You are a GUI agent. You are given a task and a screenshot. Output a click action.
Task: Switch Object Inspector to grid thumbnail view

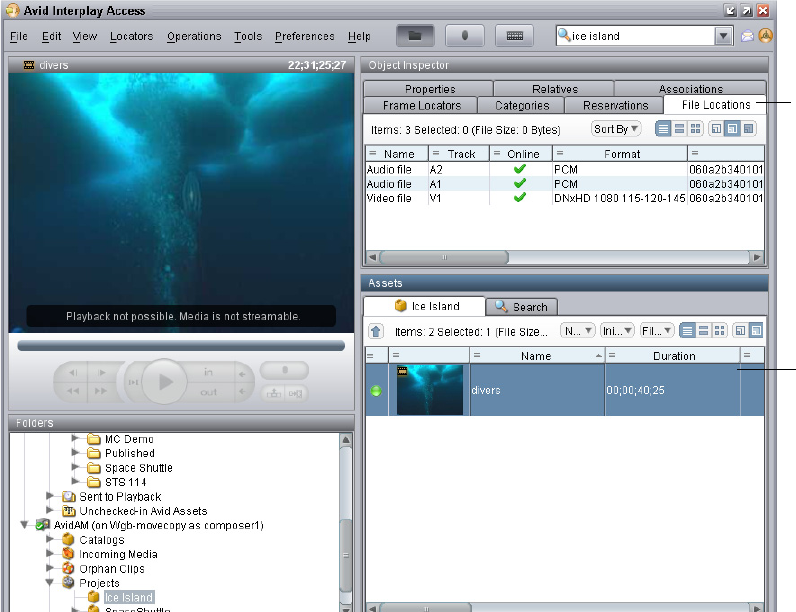pyautogui.click(x=695, y=129)
